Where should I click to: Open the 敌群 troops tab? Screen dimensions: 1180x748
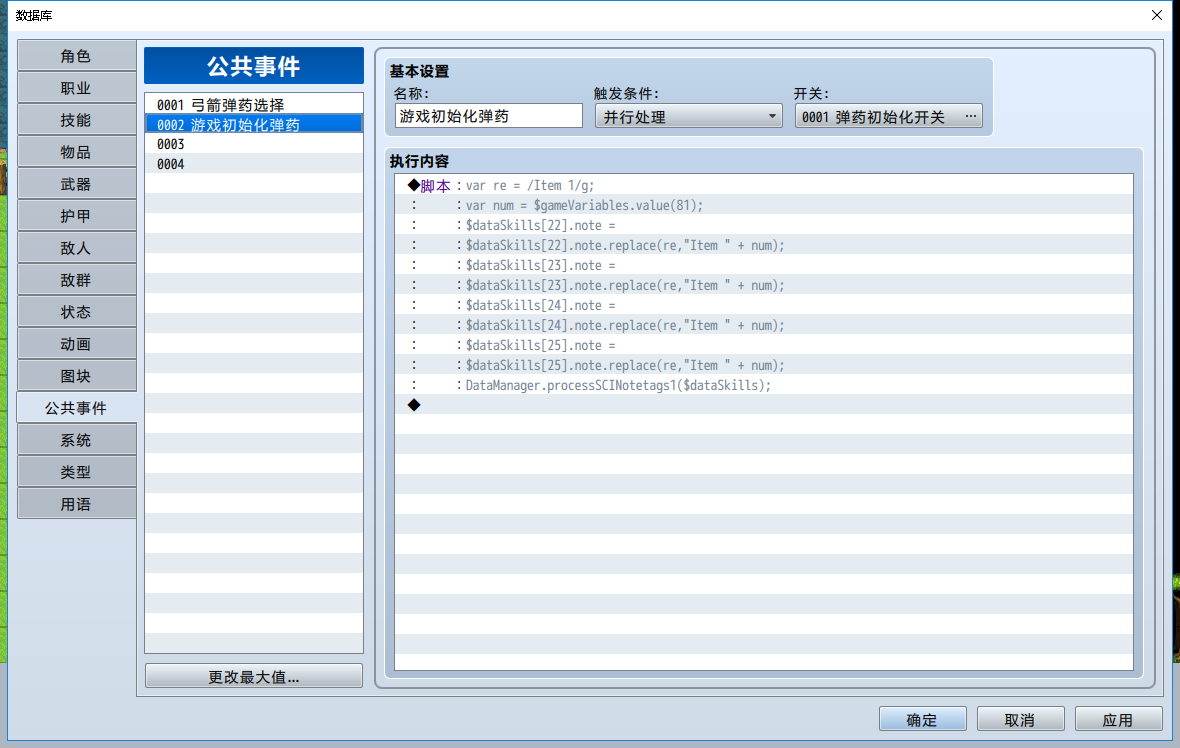pos(76,280)
